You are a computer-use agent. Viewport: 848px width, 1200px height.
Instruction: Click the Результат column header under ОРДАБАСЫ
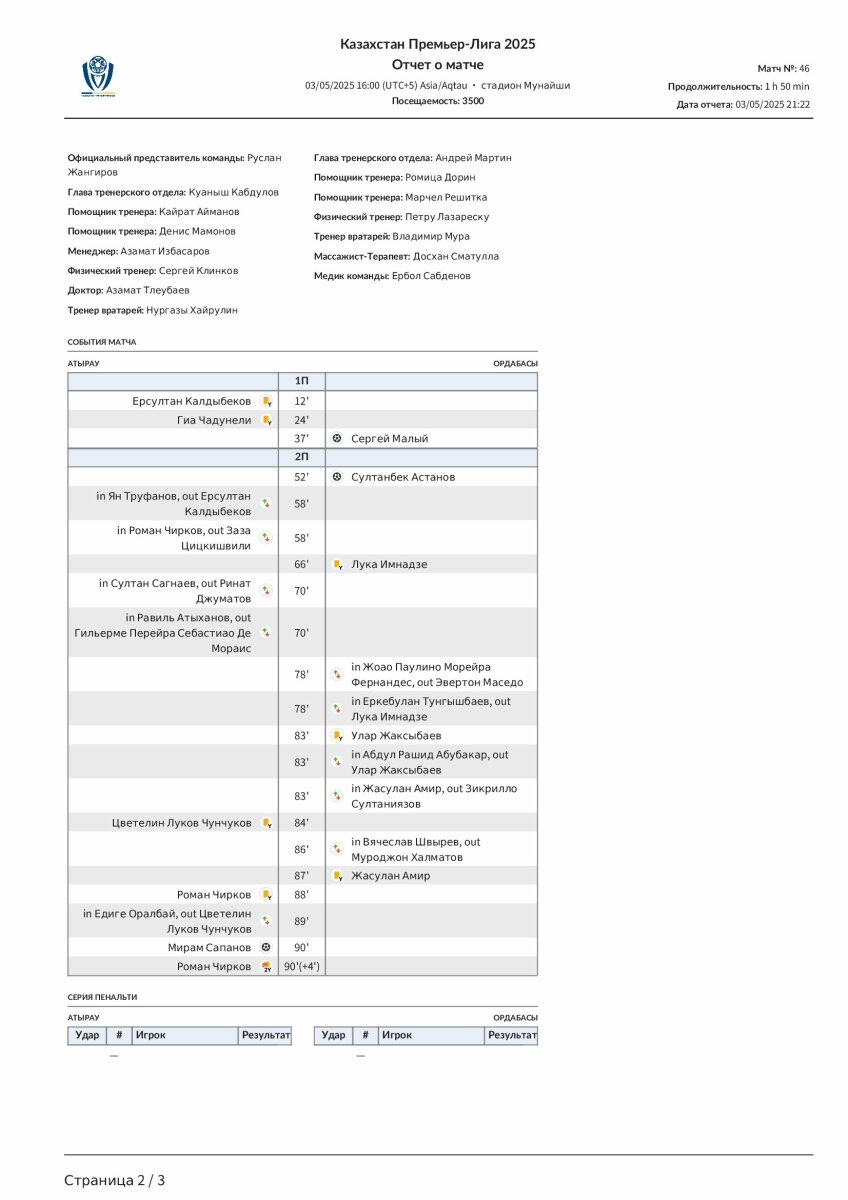511,1035
